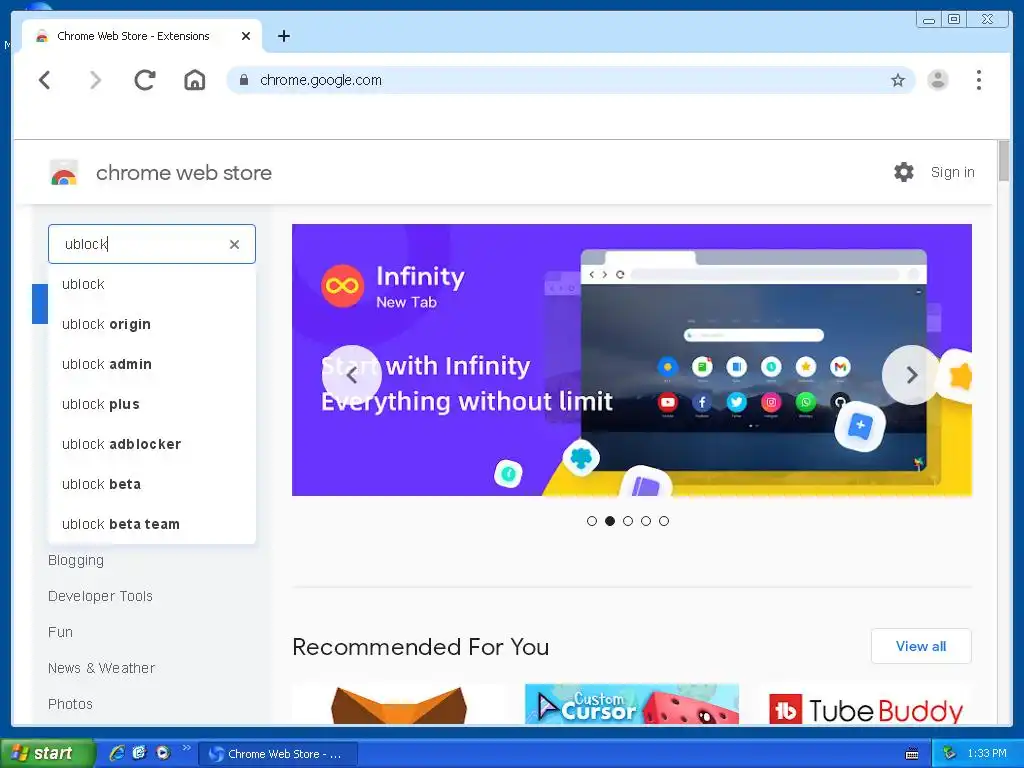
Task: Click the 'chrome web store' title text
Action: pyautogui.click(x=184, y=173)
